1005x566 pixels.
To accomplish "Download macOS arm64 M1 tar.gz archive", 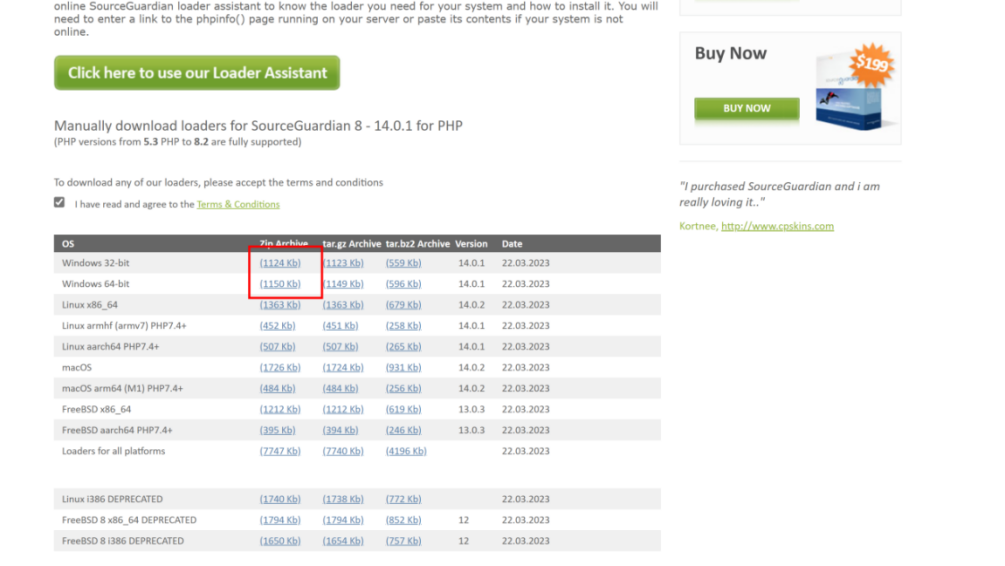I will click(340, 388).
